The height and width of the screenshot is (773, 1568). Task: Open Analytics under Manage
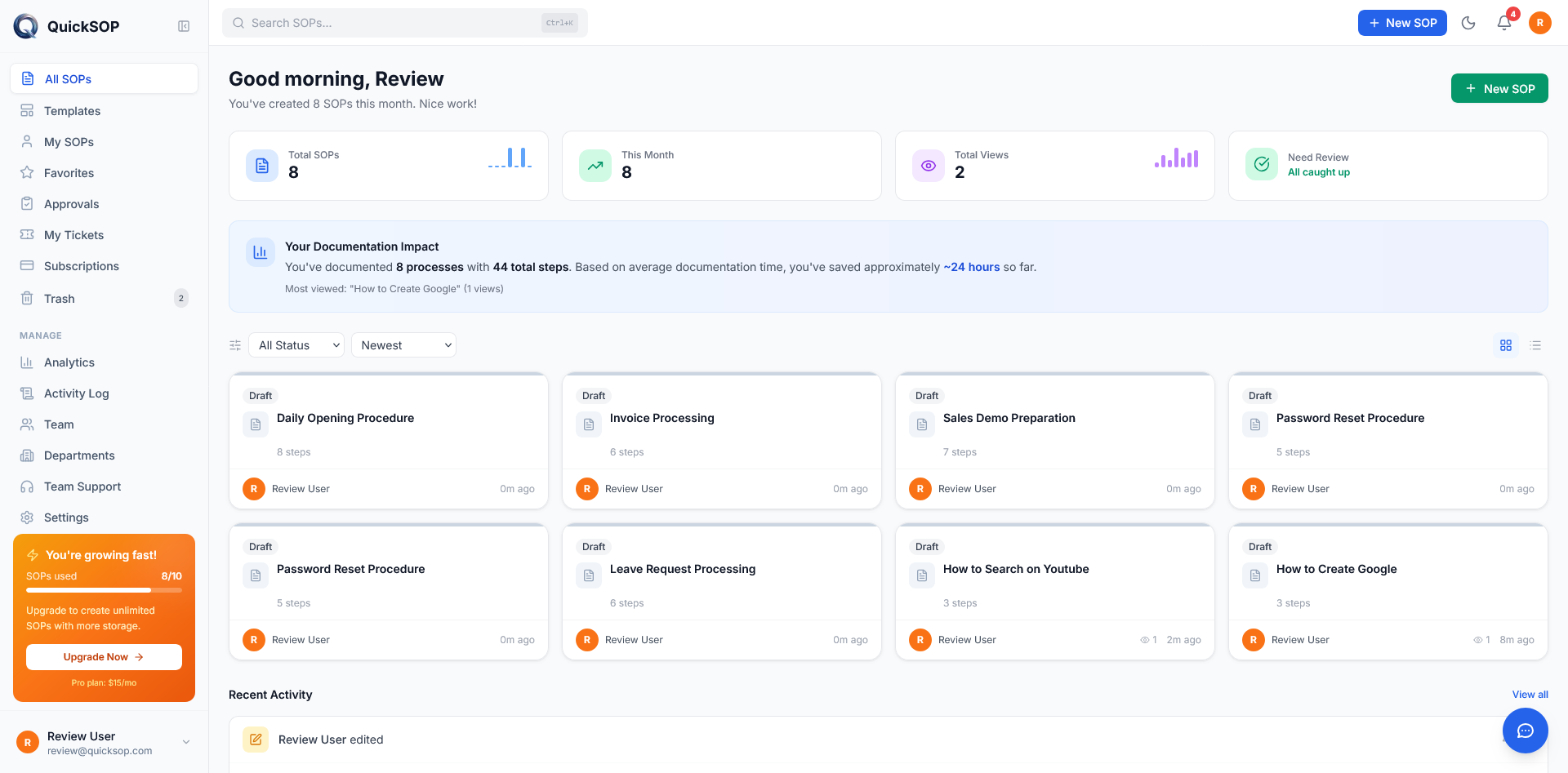(105, 362)
